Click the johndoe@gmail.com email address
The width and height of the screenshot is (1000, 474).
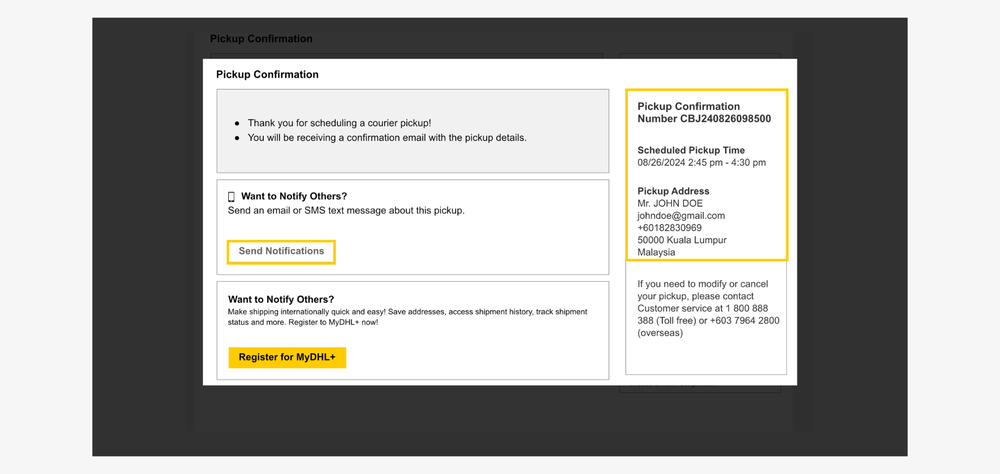click(681, 216)
